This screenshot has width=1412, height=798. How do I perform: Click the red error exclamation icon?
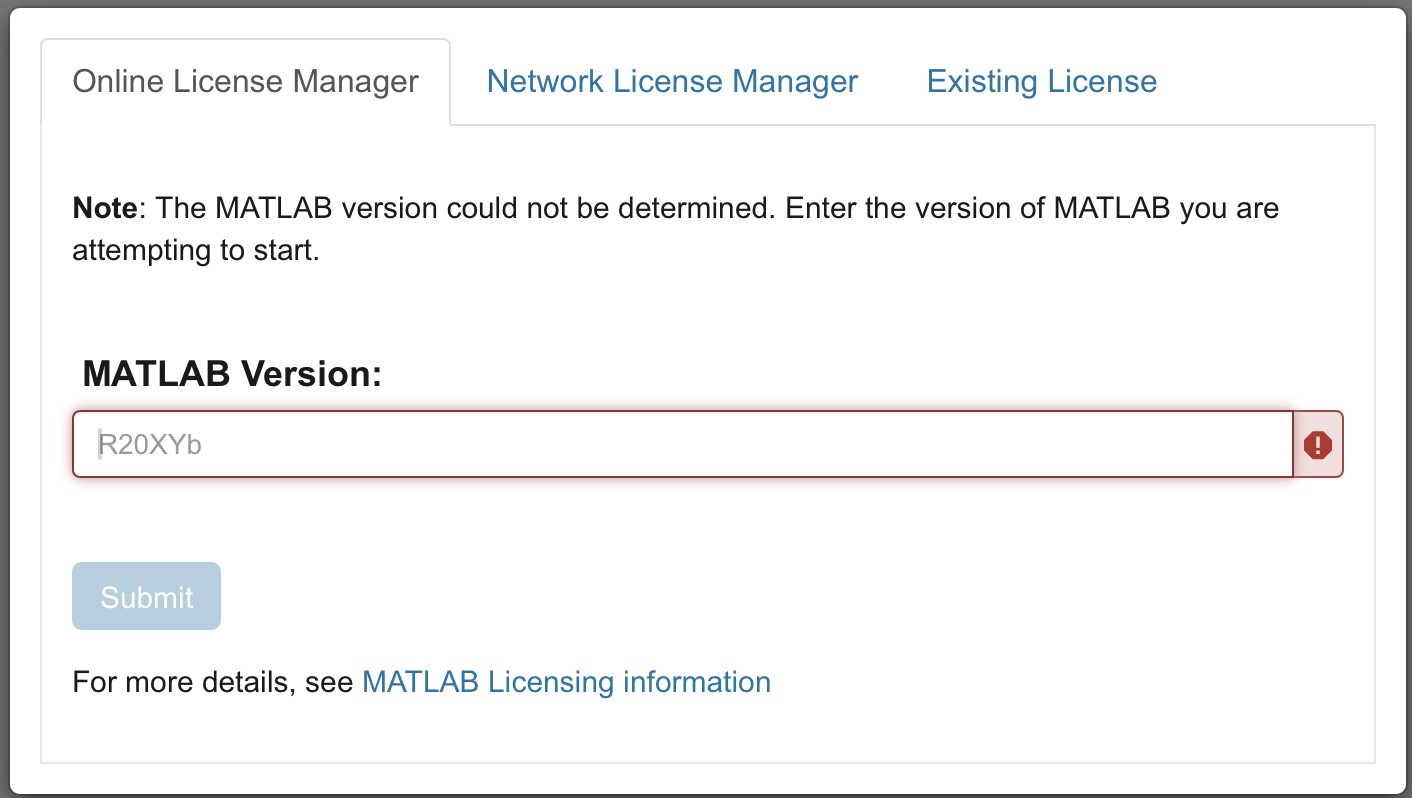(1318, 444)
